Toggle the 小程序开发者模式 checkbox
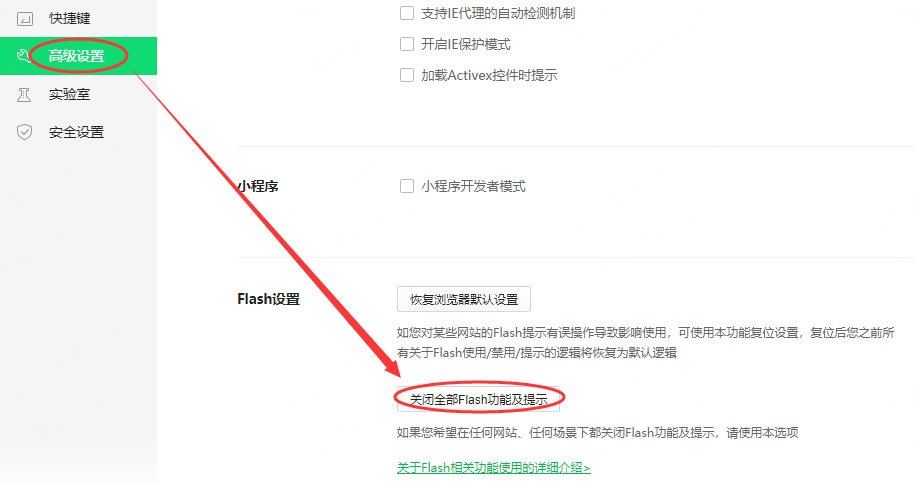This screenshot has height=484, width=915. pyautogui.click(x=407, y=186)
